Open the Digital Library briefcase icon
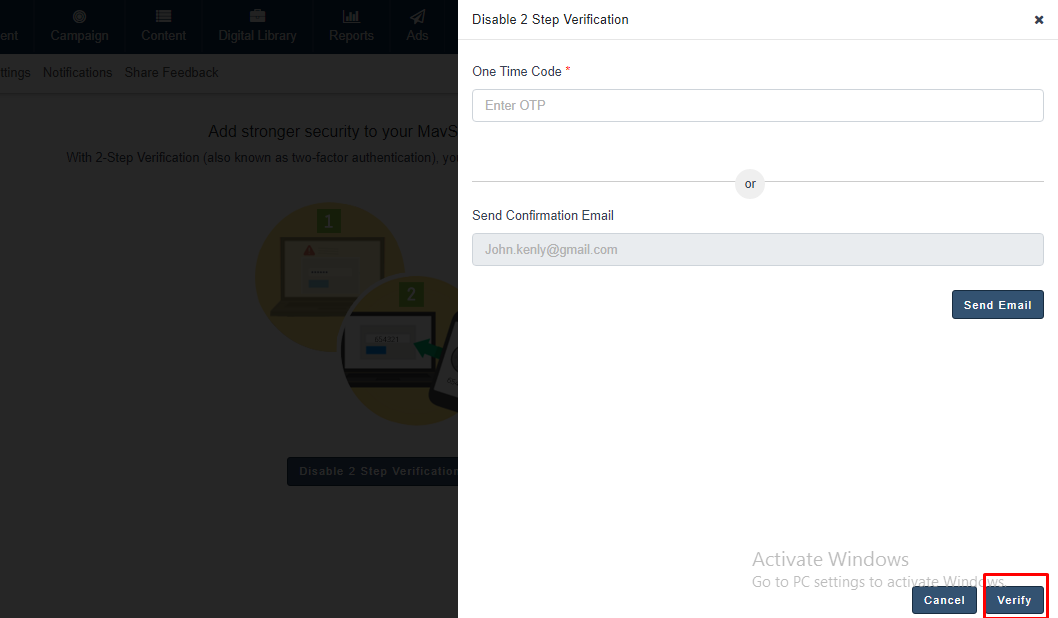 coord(257,17)
